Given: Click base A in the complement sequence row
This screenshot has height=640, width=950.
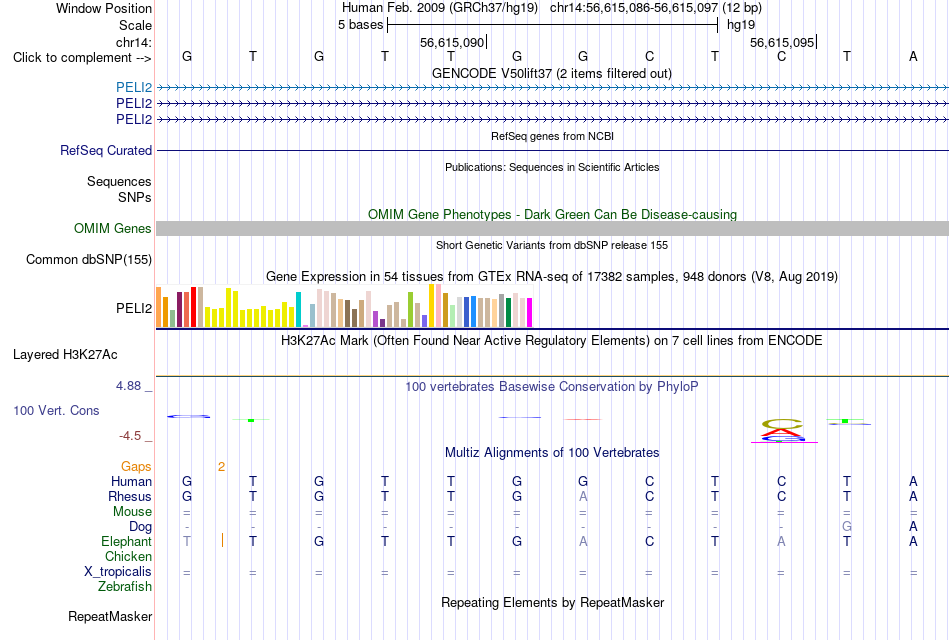Looking at the screenshot, I should pyautogui.click(x=913, y=56).
